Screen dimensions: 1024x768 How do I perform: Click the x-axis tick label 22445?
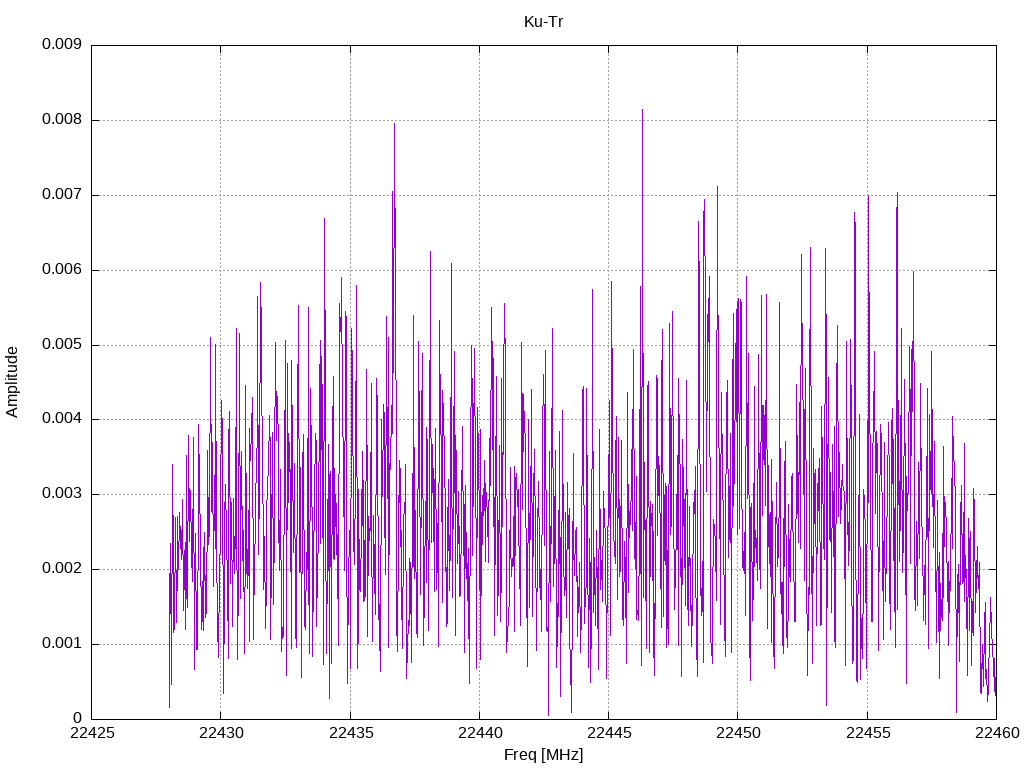(x=609, y=733)
